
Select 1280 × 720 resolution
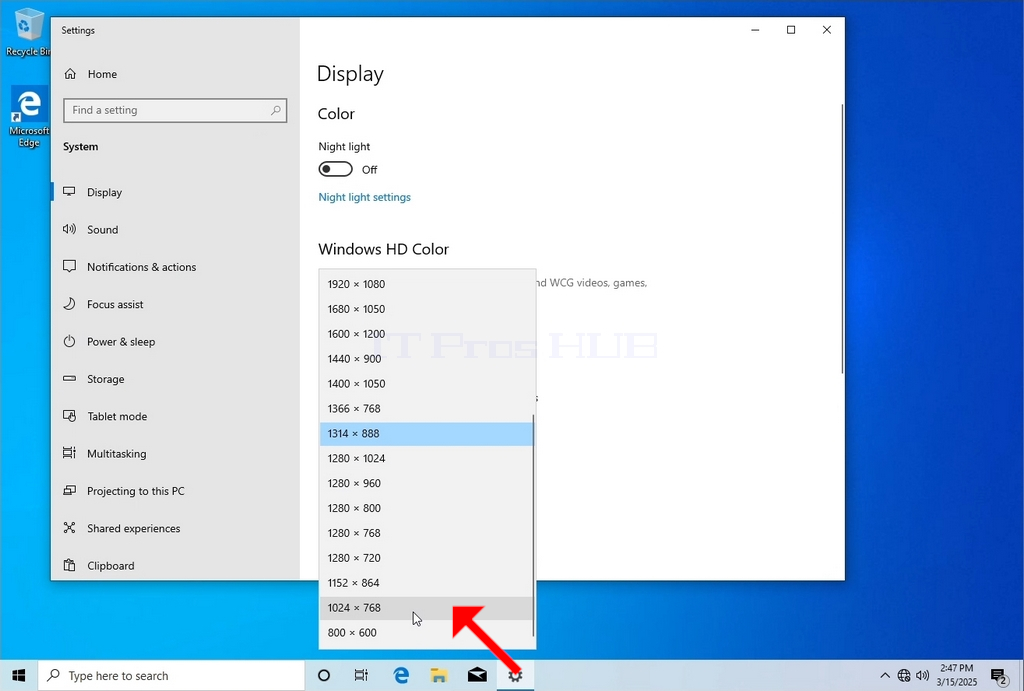tap(427, 558)
